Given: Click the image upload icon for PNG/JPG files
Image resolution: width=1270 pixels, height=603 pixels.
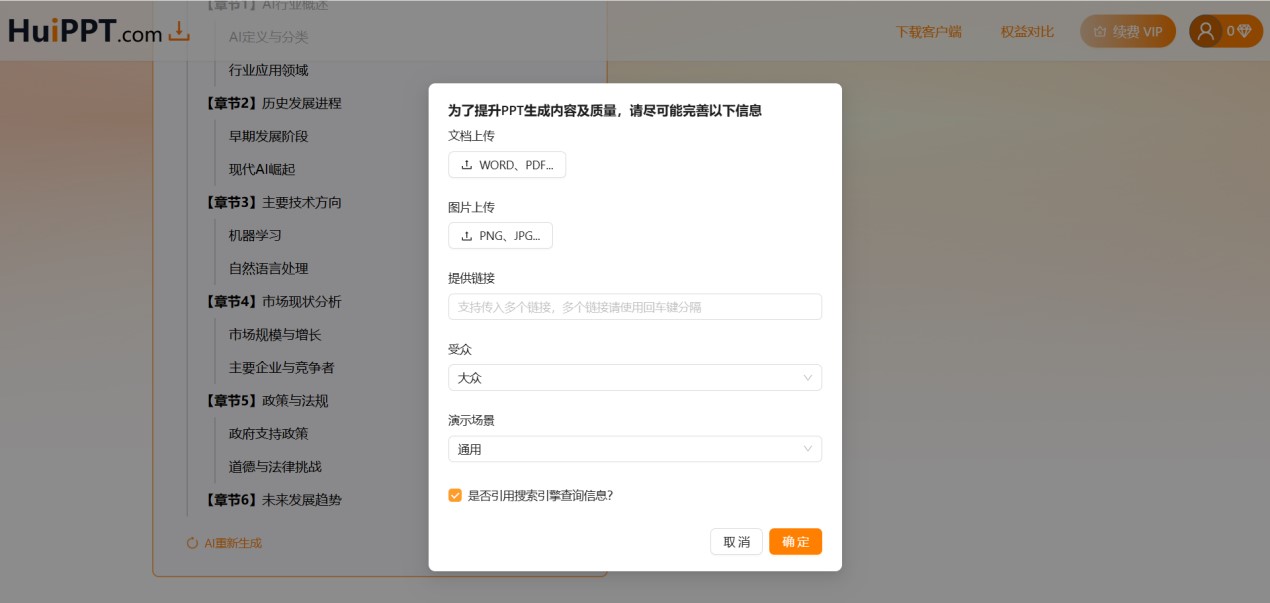Looking at the screenshot, I should point(466,235).
